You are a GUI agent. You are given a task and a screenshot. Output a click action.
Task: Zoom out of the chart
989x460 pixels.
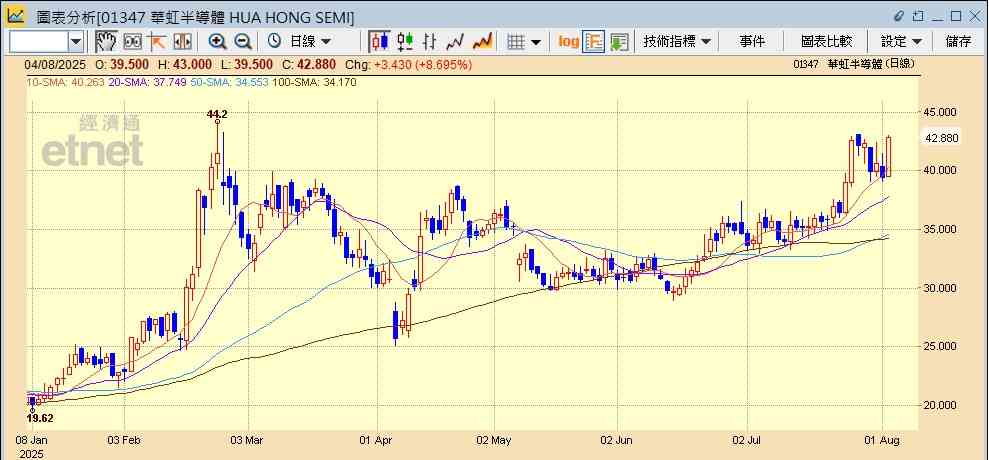[243, 42]
